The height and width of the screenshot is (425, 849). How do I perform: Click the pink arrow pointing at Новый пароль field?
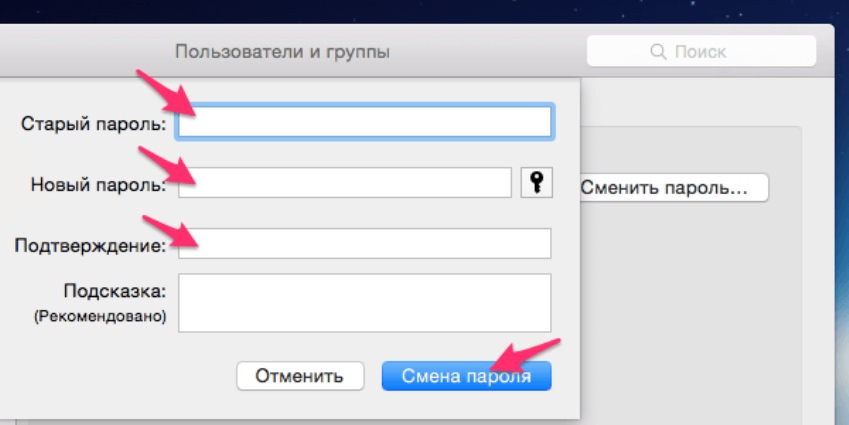tap(167, 164)
